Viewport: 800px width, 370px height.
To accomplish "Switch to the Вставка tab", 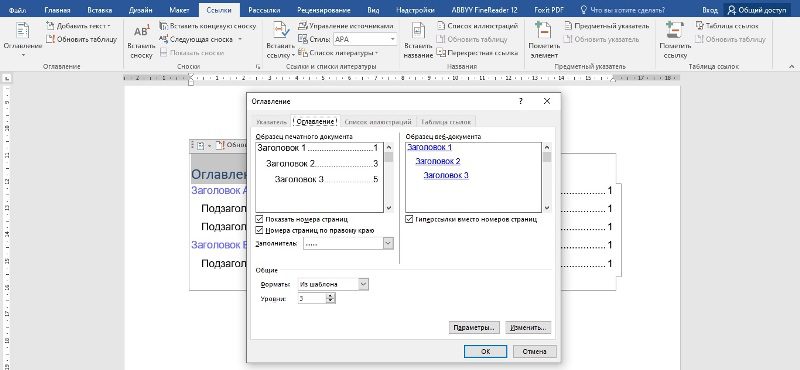I will click(x=100, y=10).
